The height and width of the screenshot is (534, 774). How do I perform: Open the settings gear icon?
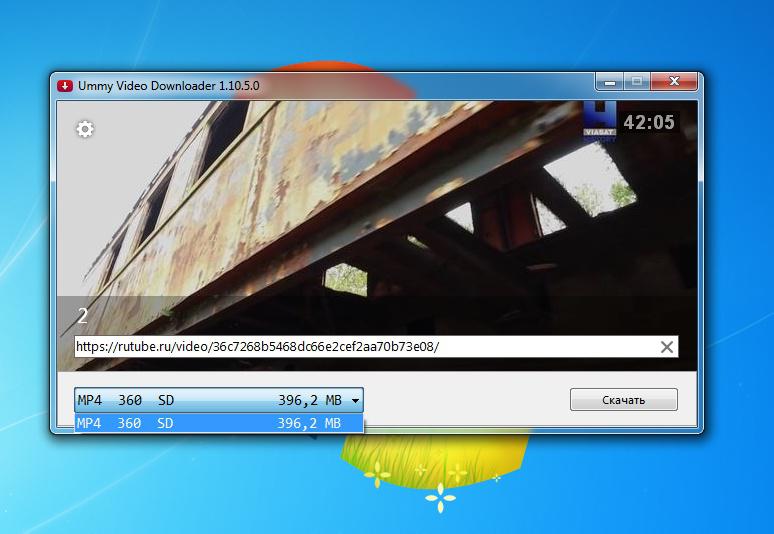(85, 129)
